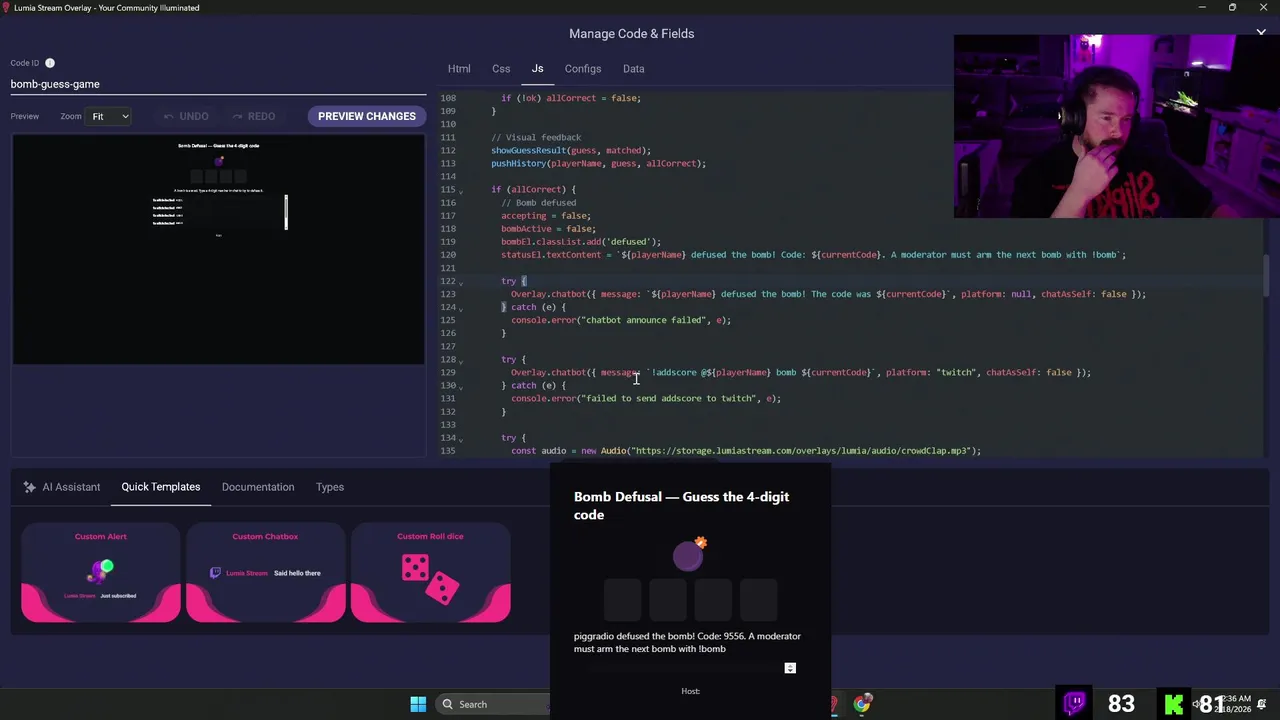Open the Types tab
This screenshot has height=720, width=1280.
[330, 487]
